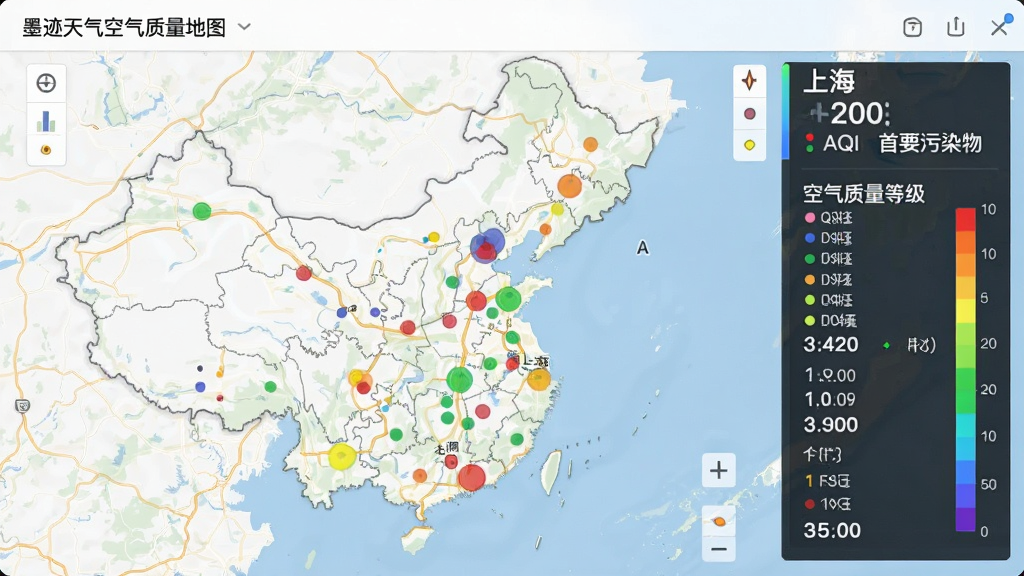Viewport: 1024px width, 576px height.
Task: Select the pinkish-red marker in Jiangxi
Action: click(483, 411)
